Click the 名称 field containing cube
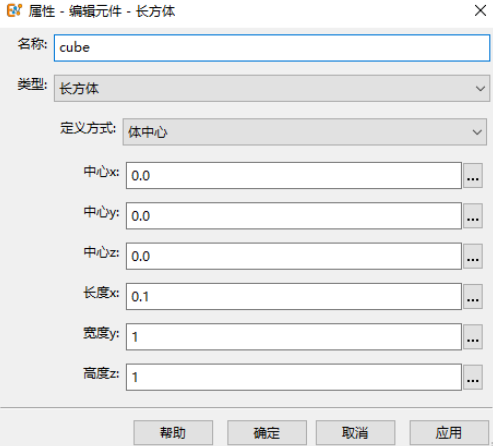The height and width of the screenshot is (446, 493). [x=272, y=48]
